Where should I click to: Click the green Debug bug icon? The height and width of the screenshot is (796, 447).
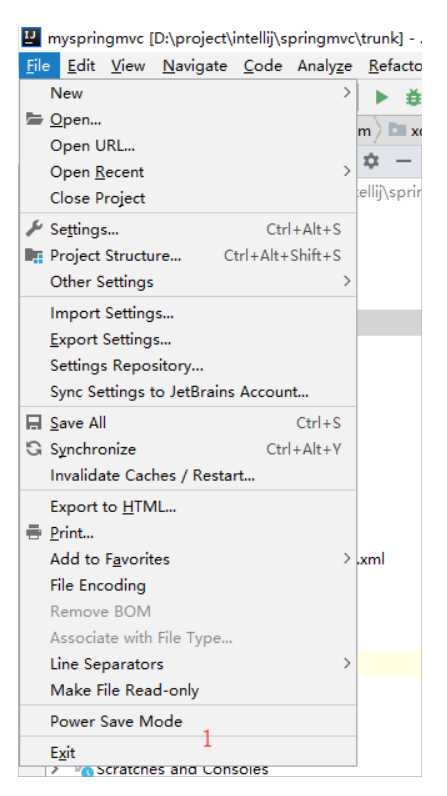414,97
